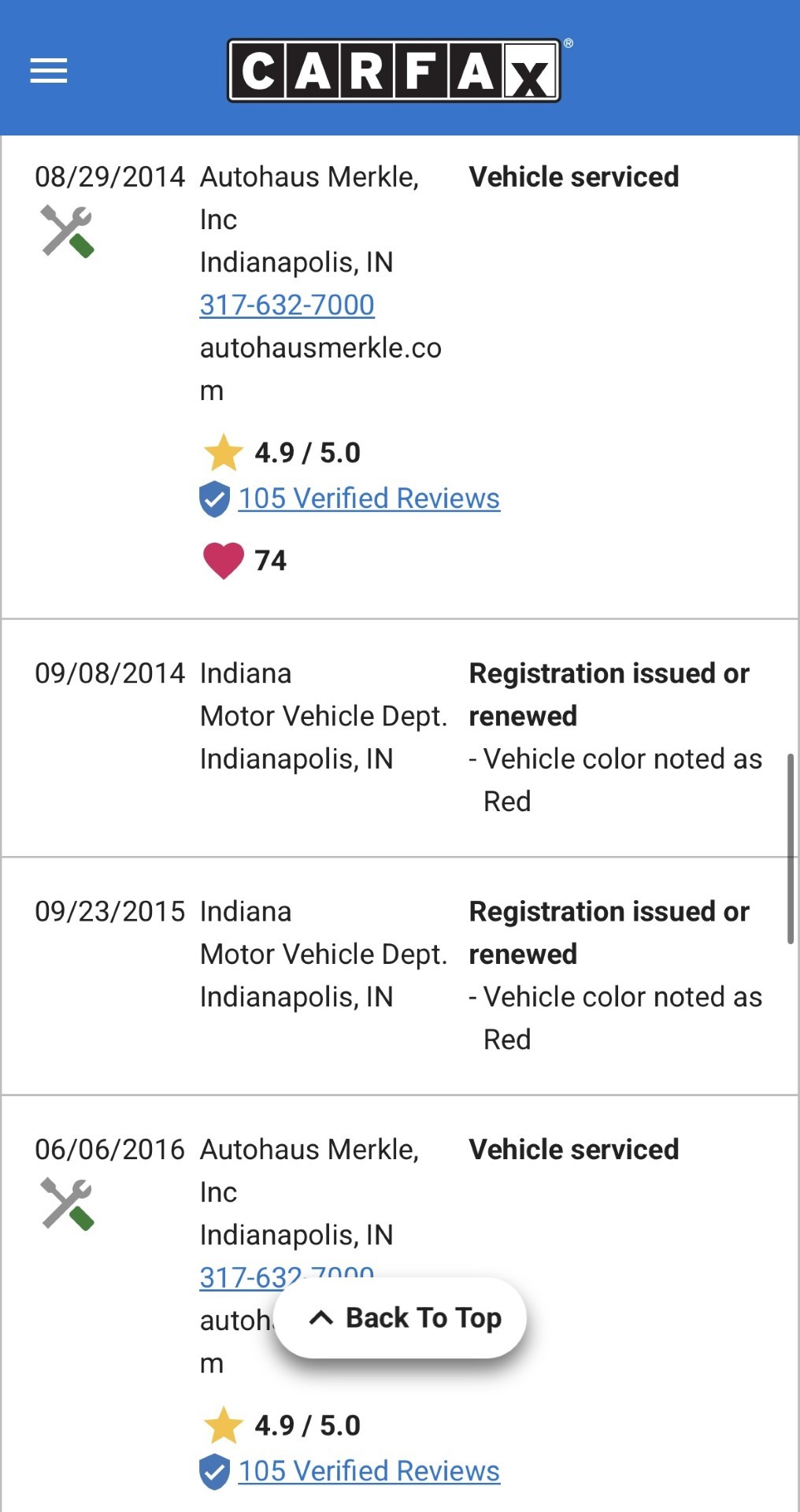
Task: Click the verified shield icon in 08/29/2014 entry
Action: [214, 499]
